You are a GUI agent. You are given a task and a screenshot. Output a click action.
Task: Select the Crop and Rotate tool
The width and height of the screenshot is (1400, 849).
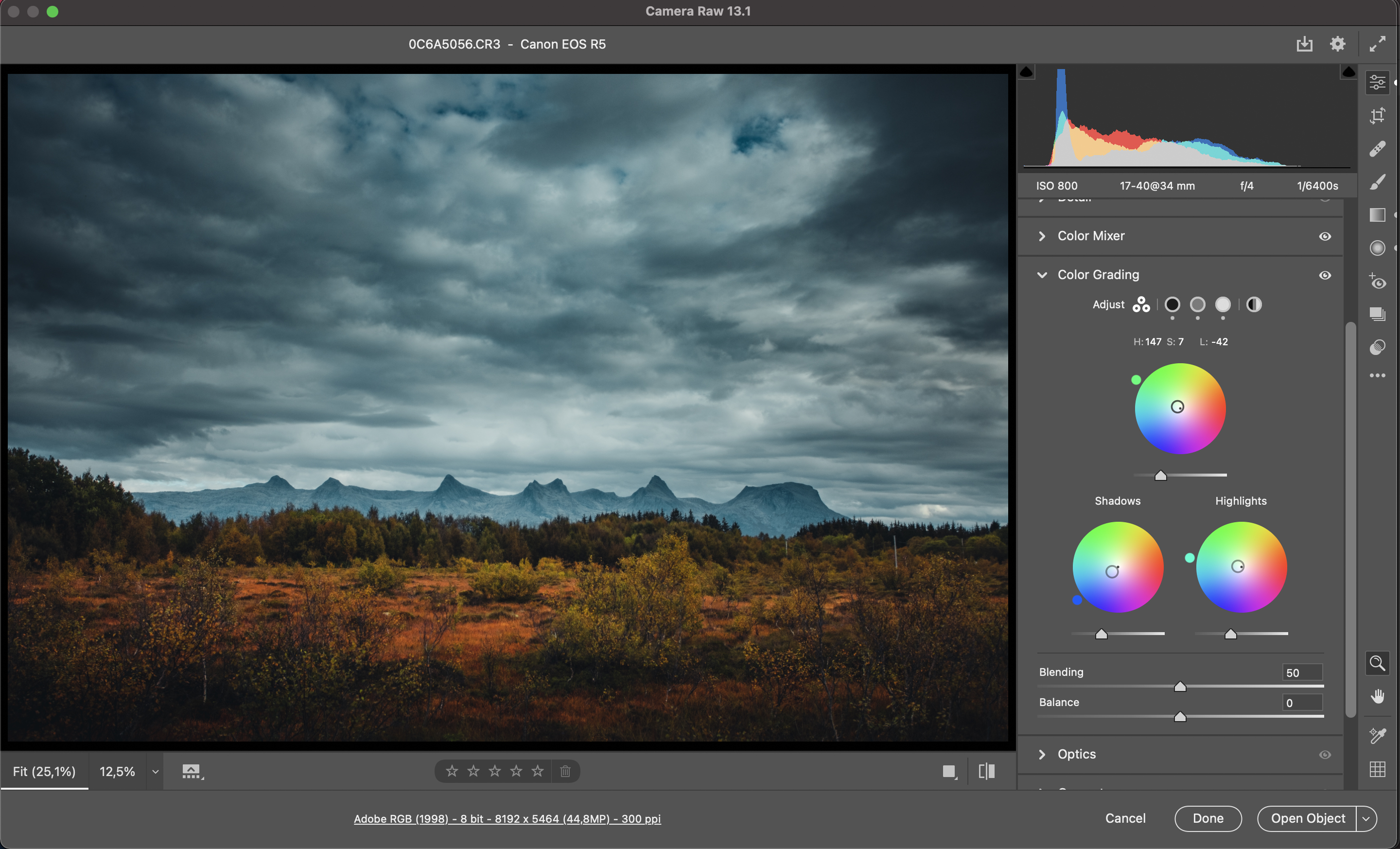click(x=1377, y=116)
